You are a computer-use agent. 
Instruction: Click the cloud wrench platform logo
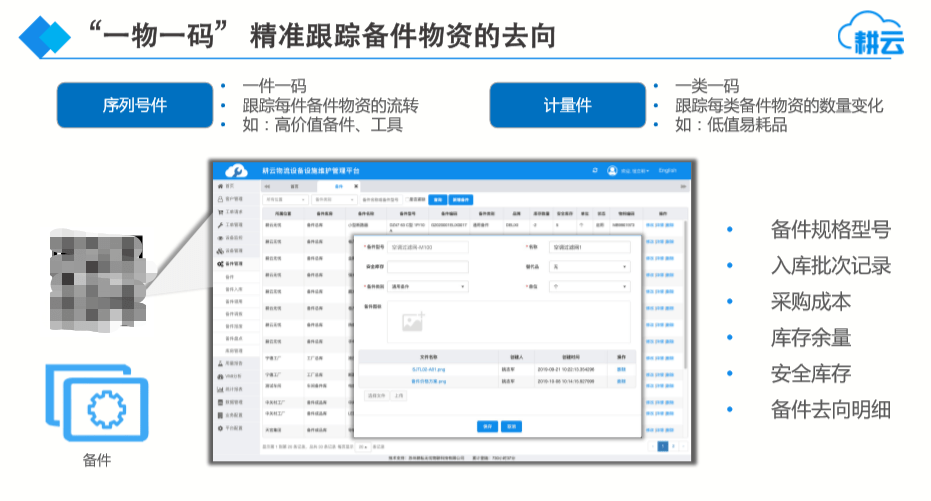[x=236, y=171]
